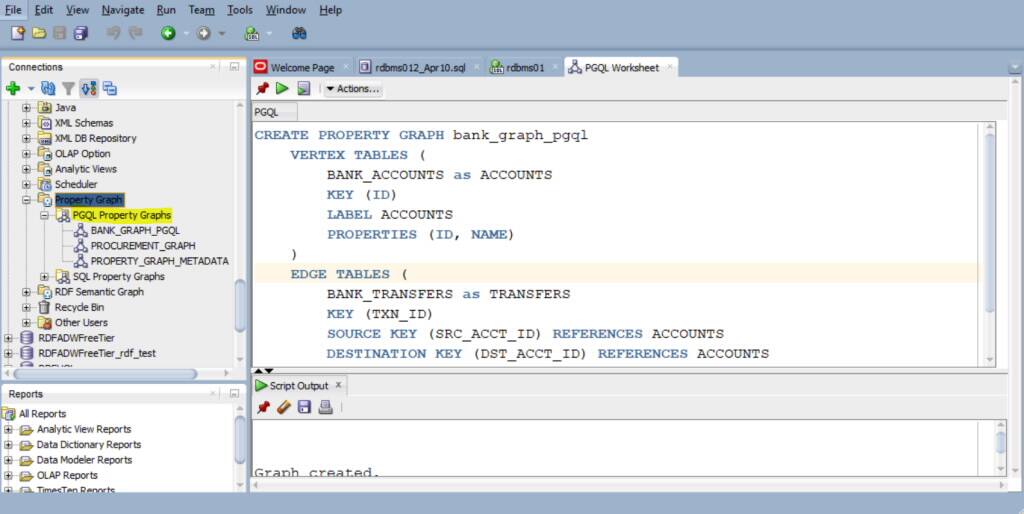The height and width of the screenshot is (514, 1024).
Task: Click the Connections filter funnel icon
Action: pyautogui.click(x=68, y=88)
